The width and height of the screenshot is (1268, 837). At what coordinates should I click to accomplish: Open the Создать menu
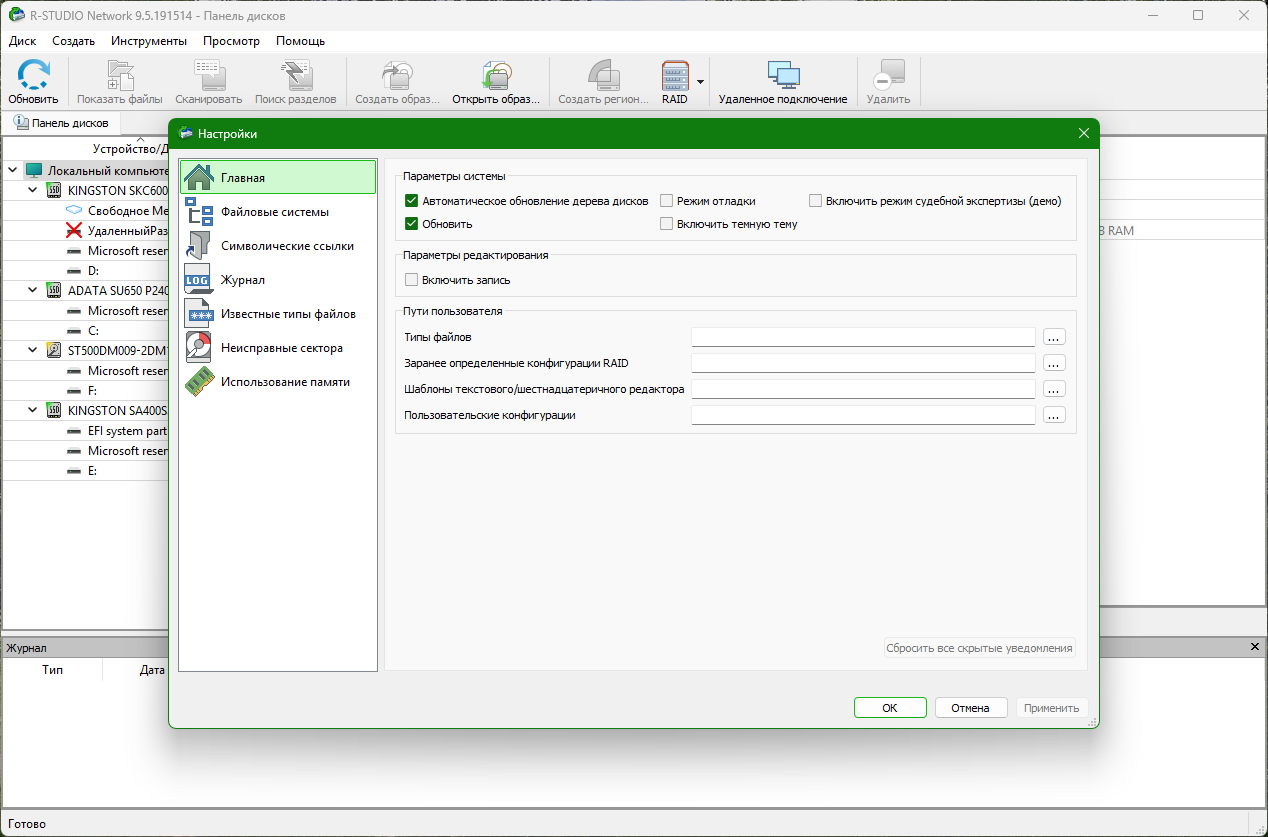73,41
